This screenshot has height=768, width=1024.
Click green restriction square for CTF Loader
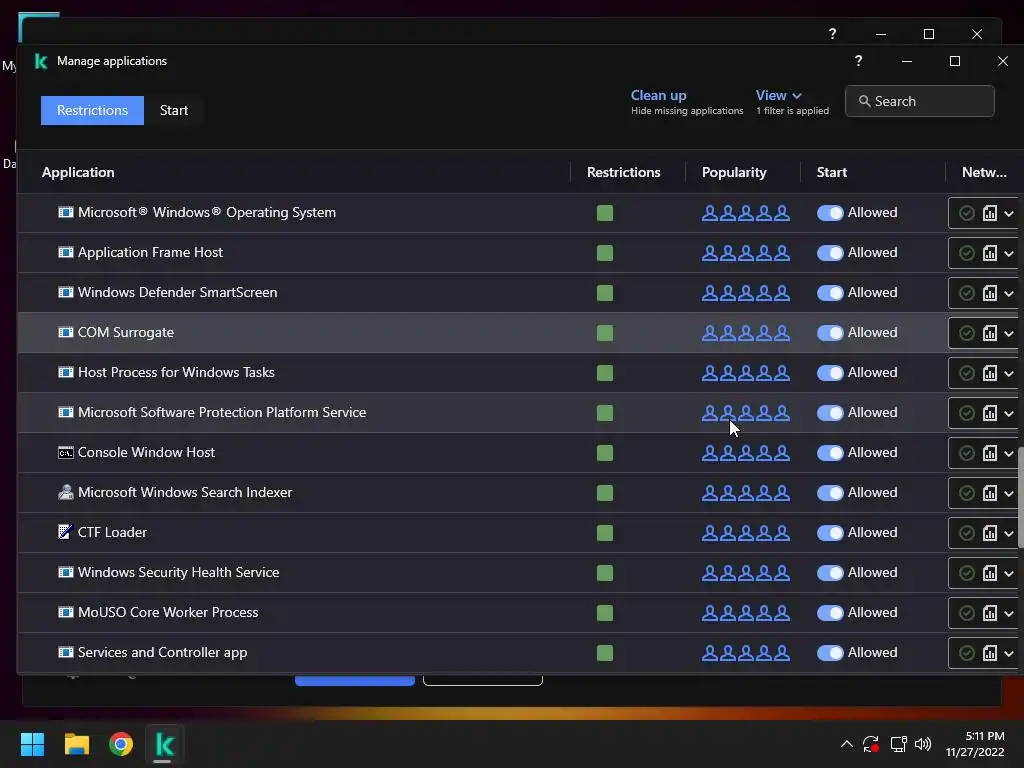(x=605, y=532)
